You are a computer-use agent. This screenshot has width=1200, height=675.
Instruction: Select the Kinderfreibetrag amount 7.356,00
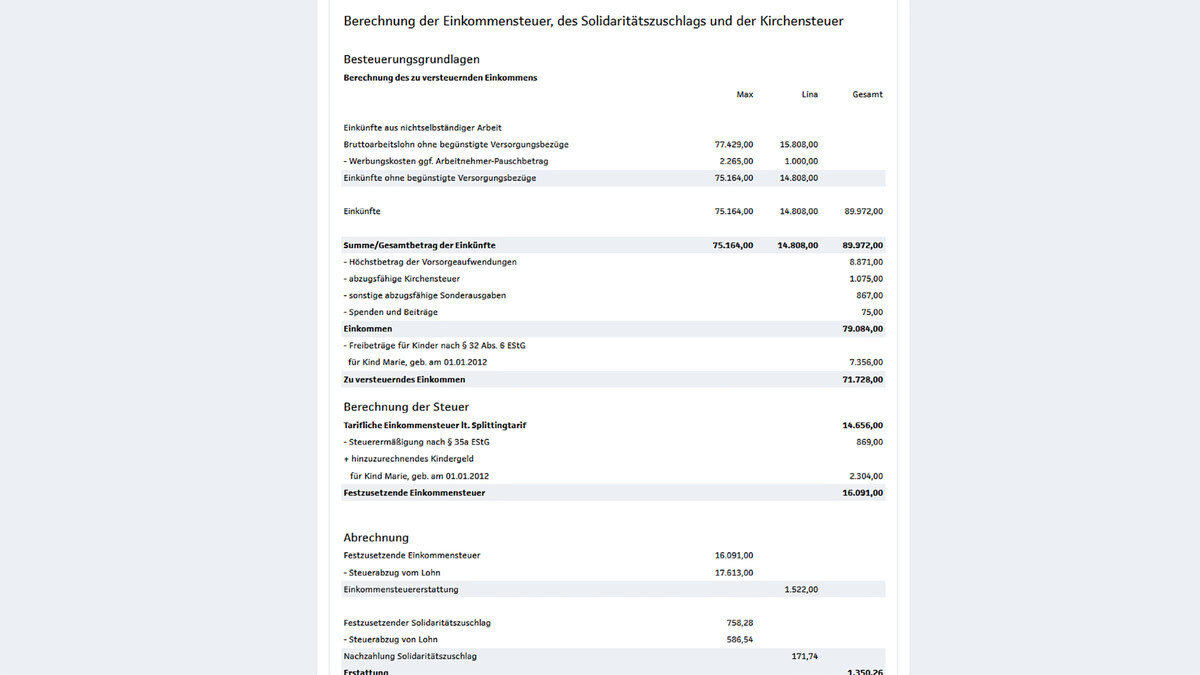866,362
